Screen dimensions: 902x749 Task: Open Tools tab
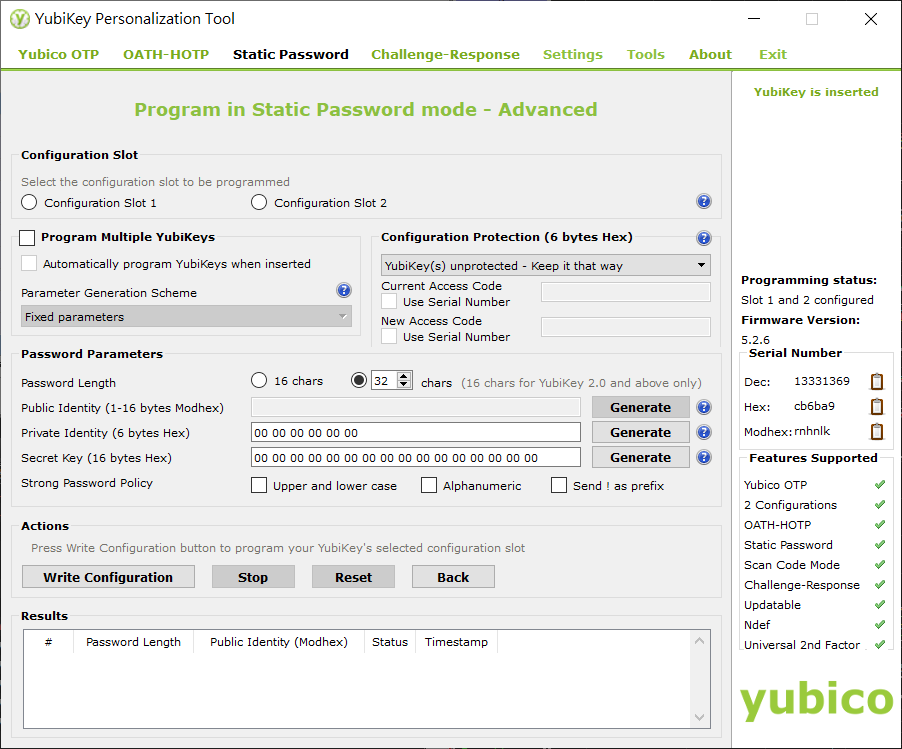coord(645,54)
